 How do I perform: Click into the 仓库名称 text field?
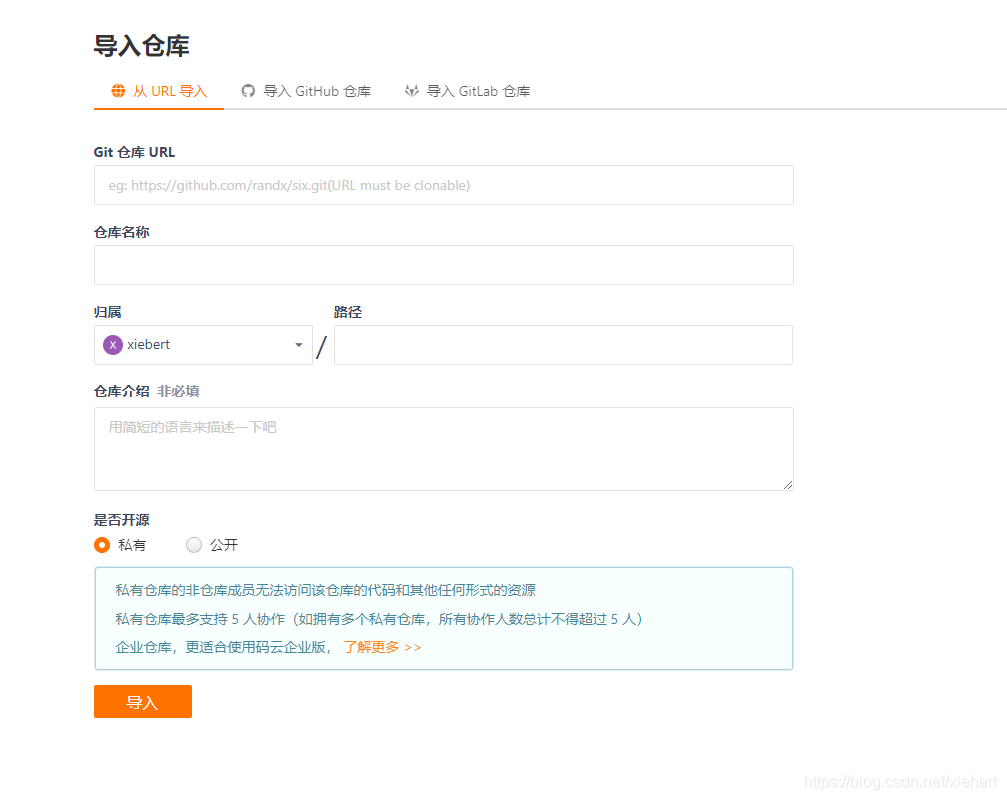444,265
